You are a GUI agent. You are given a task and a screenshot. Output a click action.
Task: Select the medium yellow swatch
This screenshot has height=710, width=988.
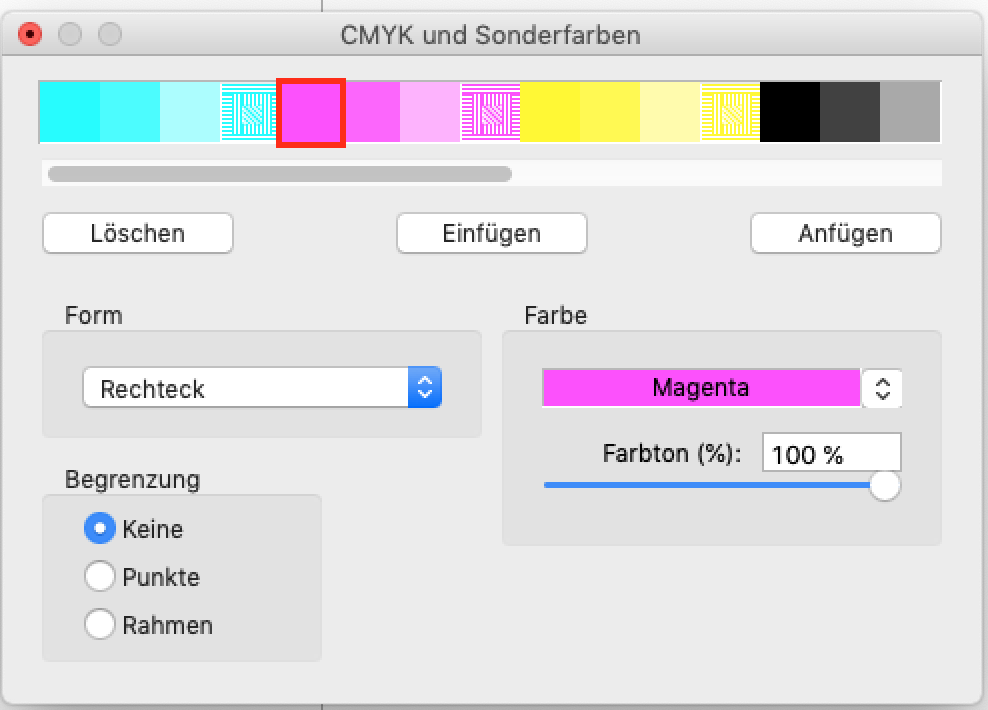tap(610, 112)
